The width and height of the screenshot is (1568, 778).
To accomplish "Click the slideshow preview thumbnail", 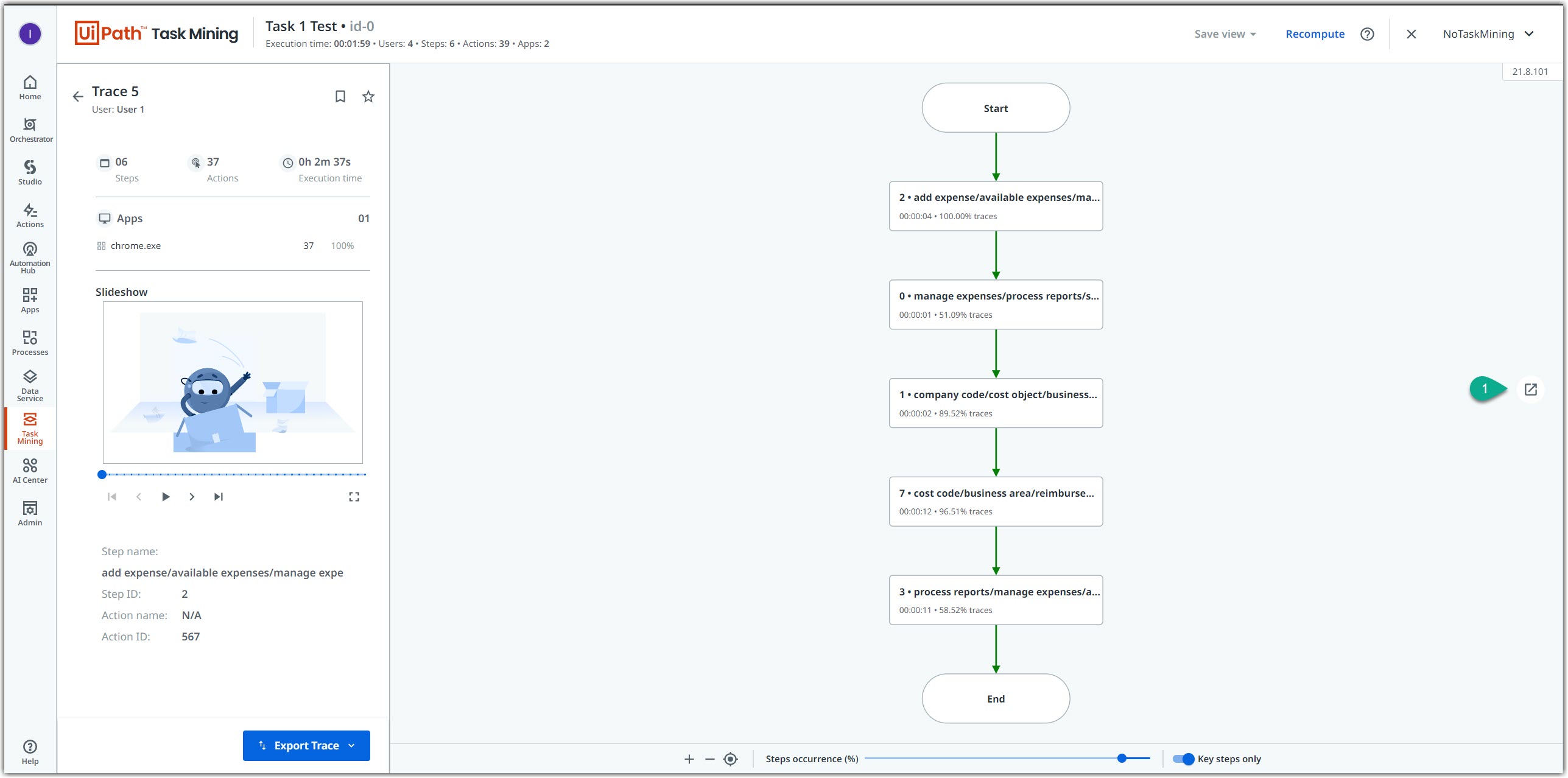I will click(233, 382).
